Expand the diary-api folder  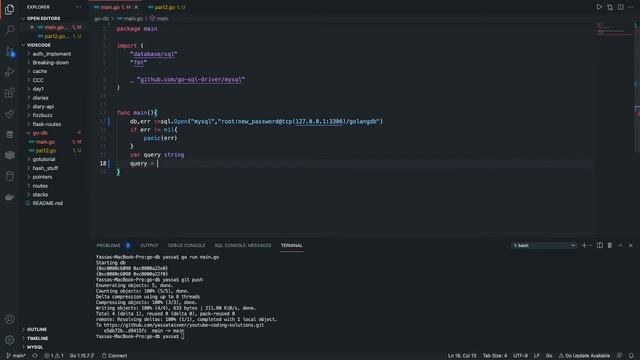coord(43,107)
